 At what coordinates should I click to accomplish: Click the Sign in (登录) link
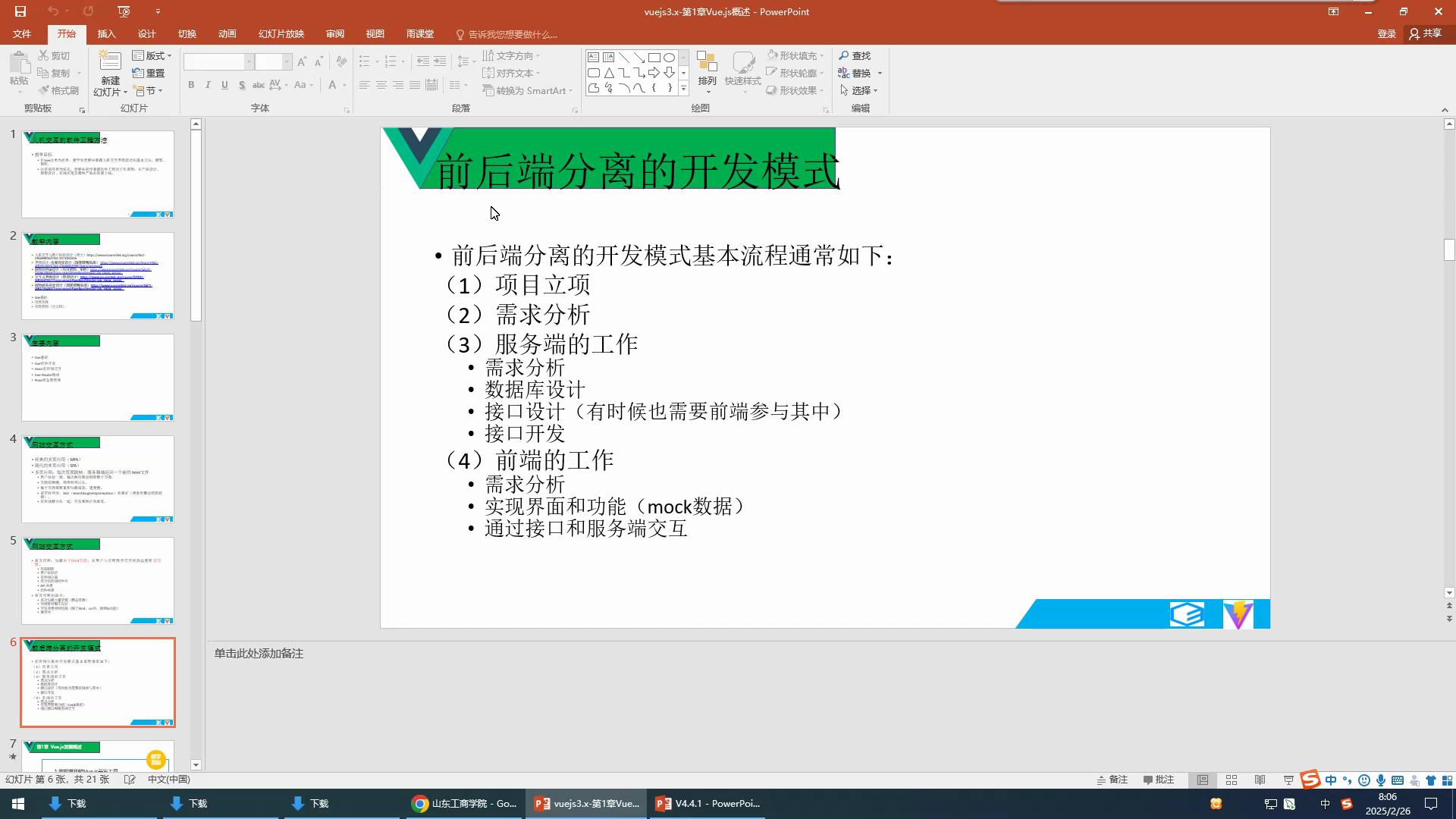[1386, 34]
